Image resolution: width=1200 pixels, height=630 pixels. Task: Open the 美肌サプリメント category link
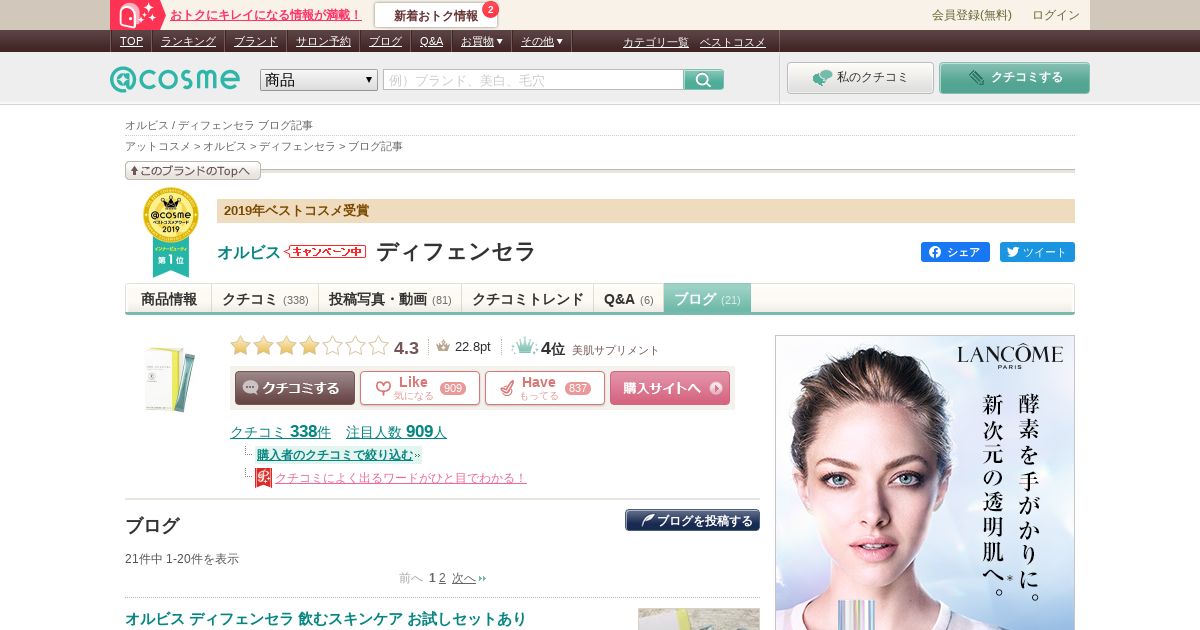coord(616,350)
